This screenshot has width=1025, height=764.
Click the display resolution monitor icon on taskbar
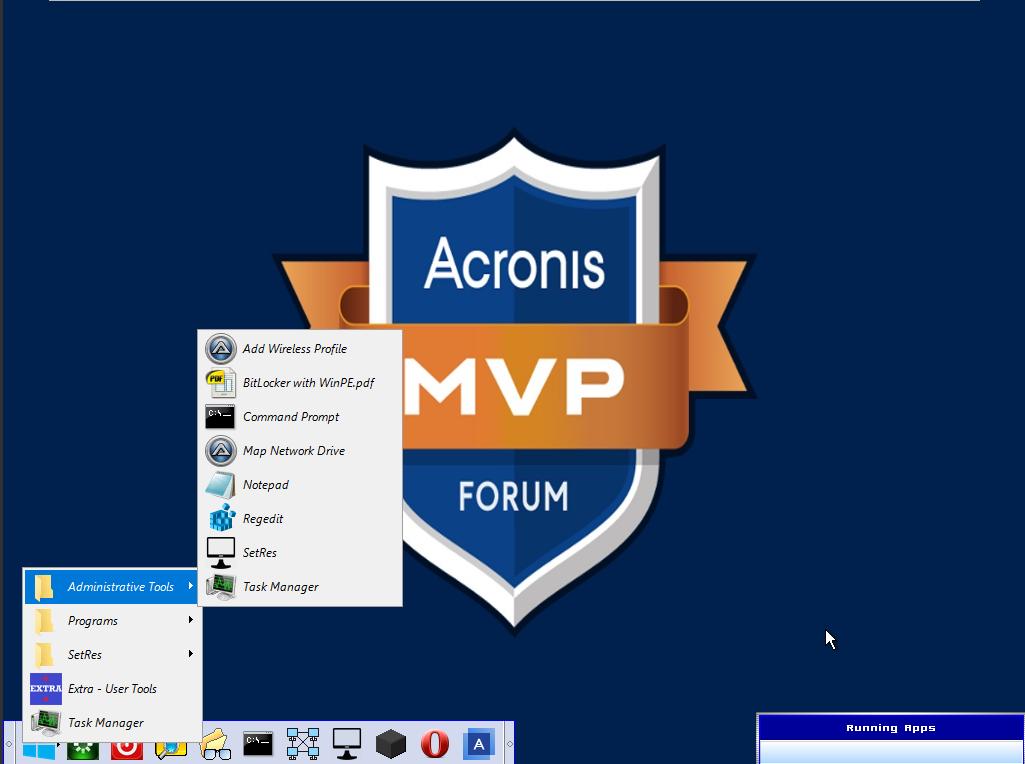(345, 744)
